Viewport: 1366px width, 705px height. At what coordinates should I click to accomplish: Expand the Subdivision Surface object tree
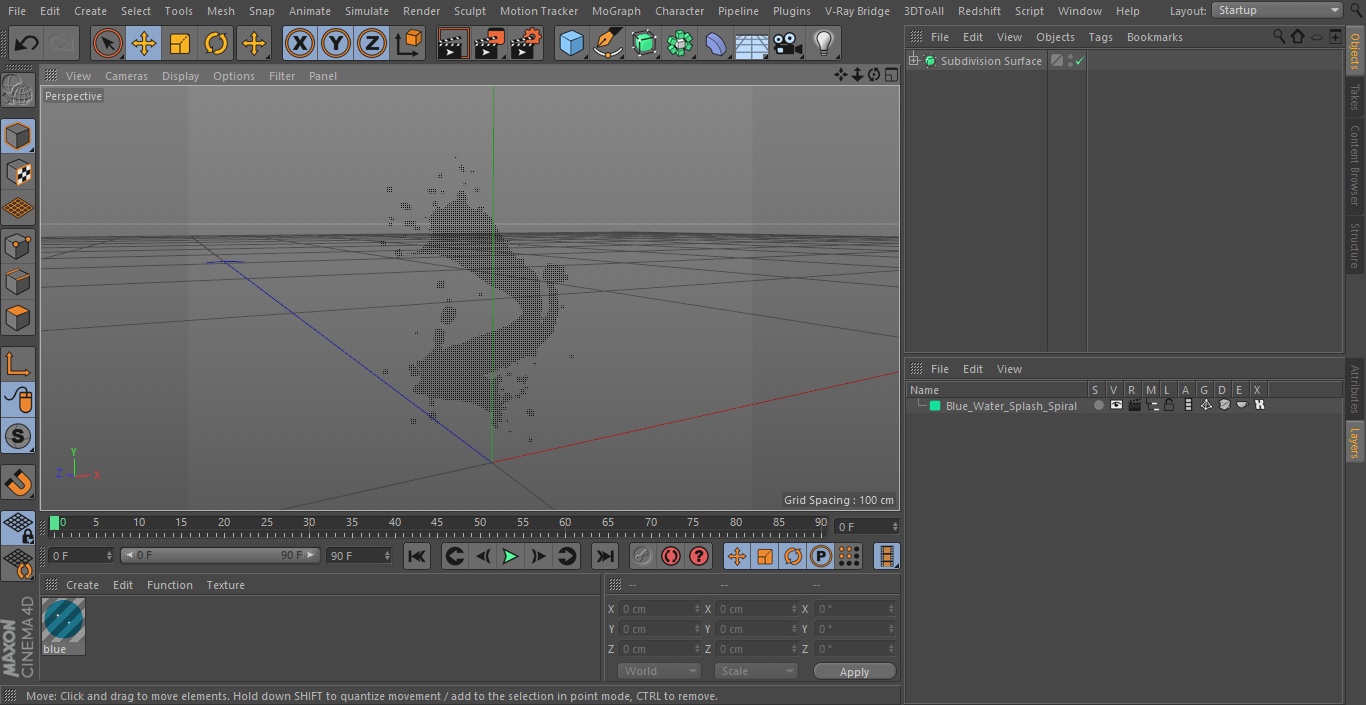pyautogui.click(x=913, y=61)
